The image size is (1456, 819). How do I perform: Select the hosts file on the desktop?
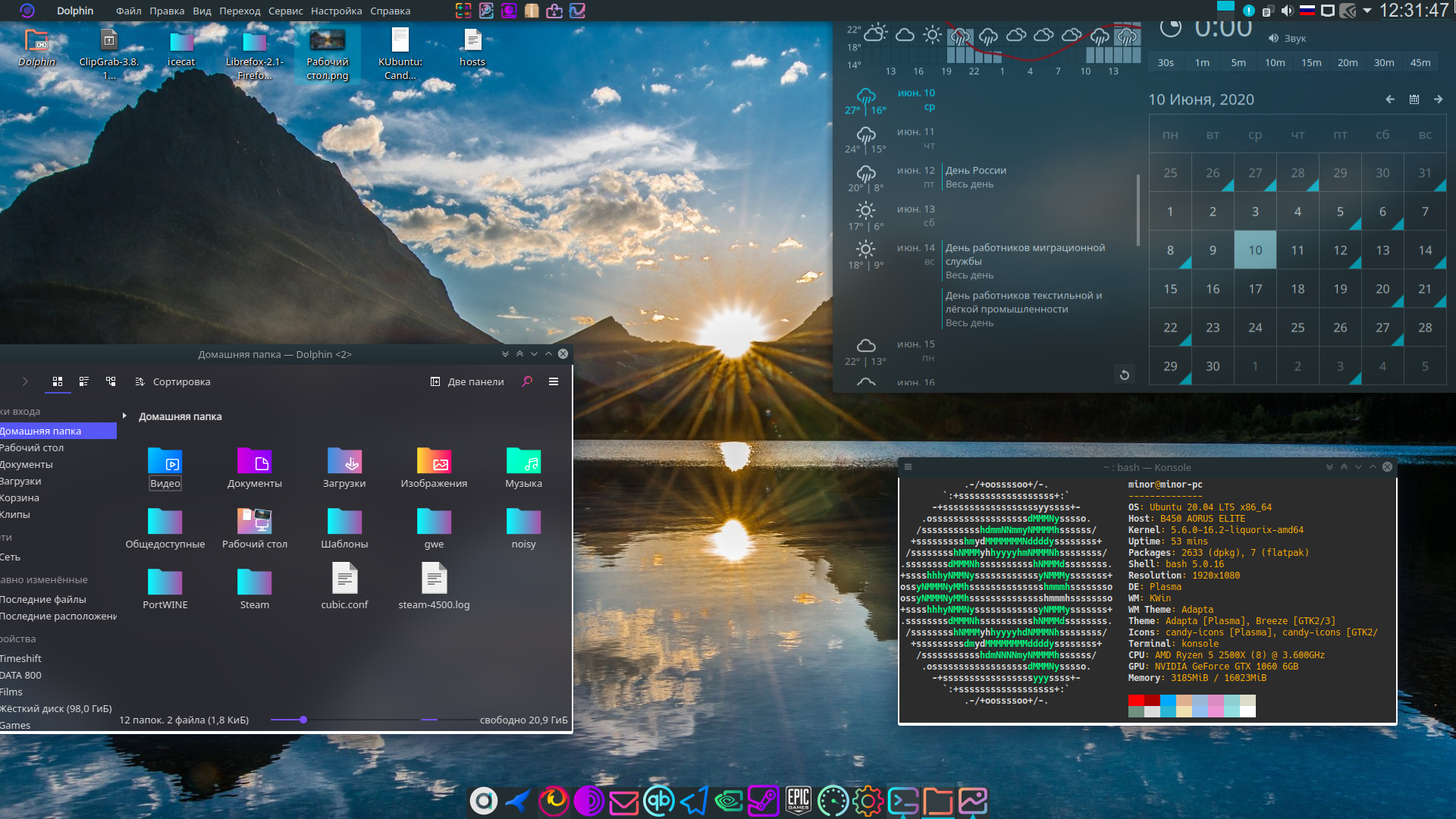click(x=472, y=47)
